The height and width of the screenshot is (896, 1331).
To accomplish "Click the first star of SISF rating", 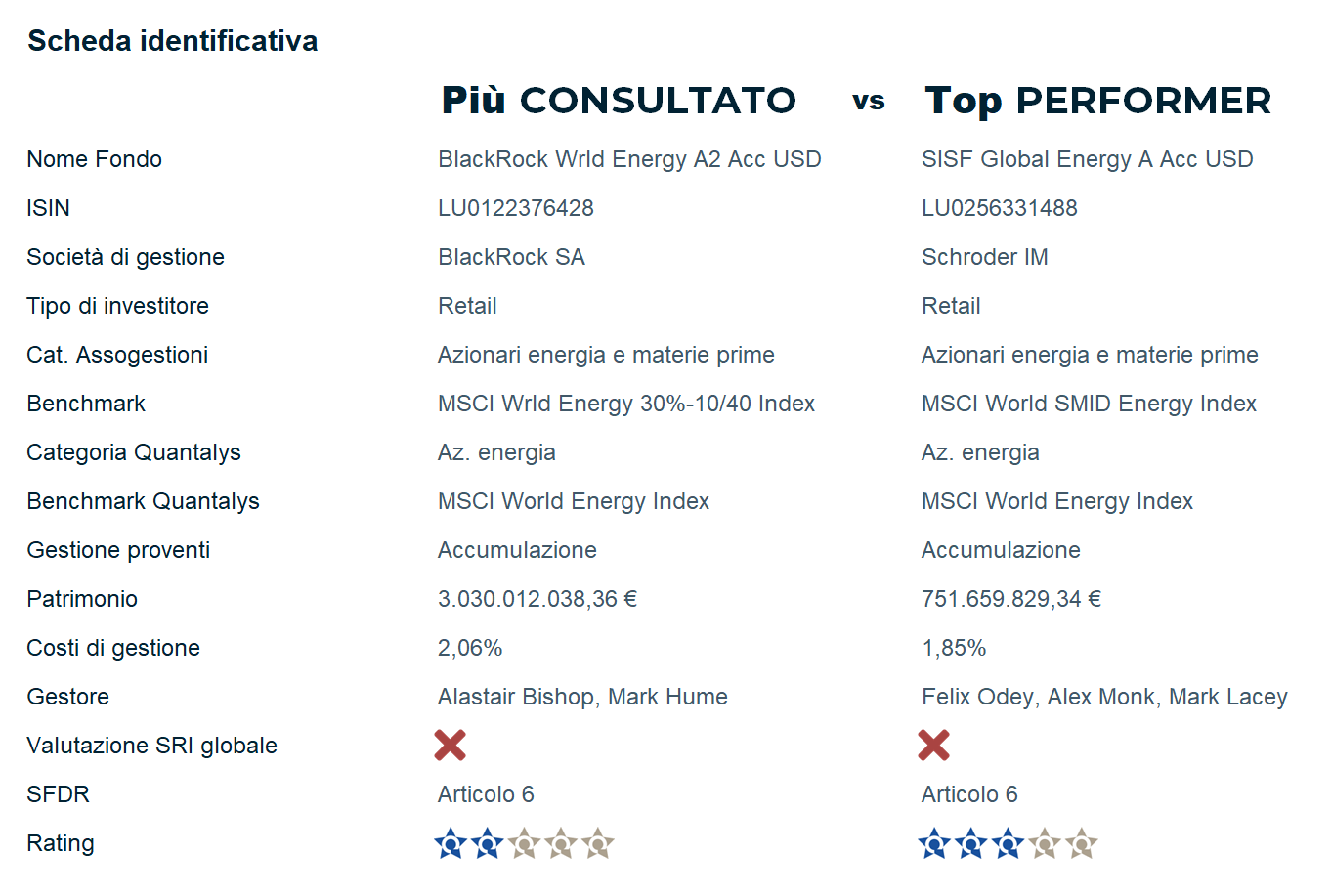I will pos(933,843).
